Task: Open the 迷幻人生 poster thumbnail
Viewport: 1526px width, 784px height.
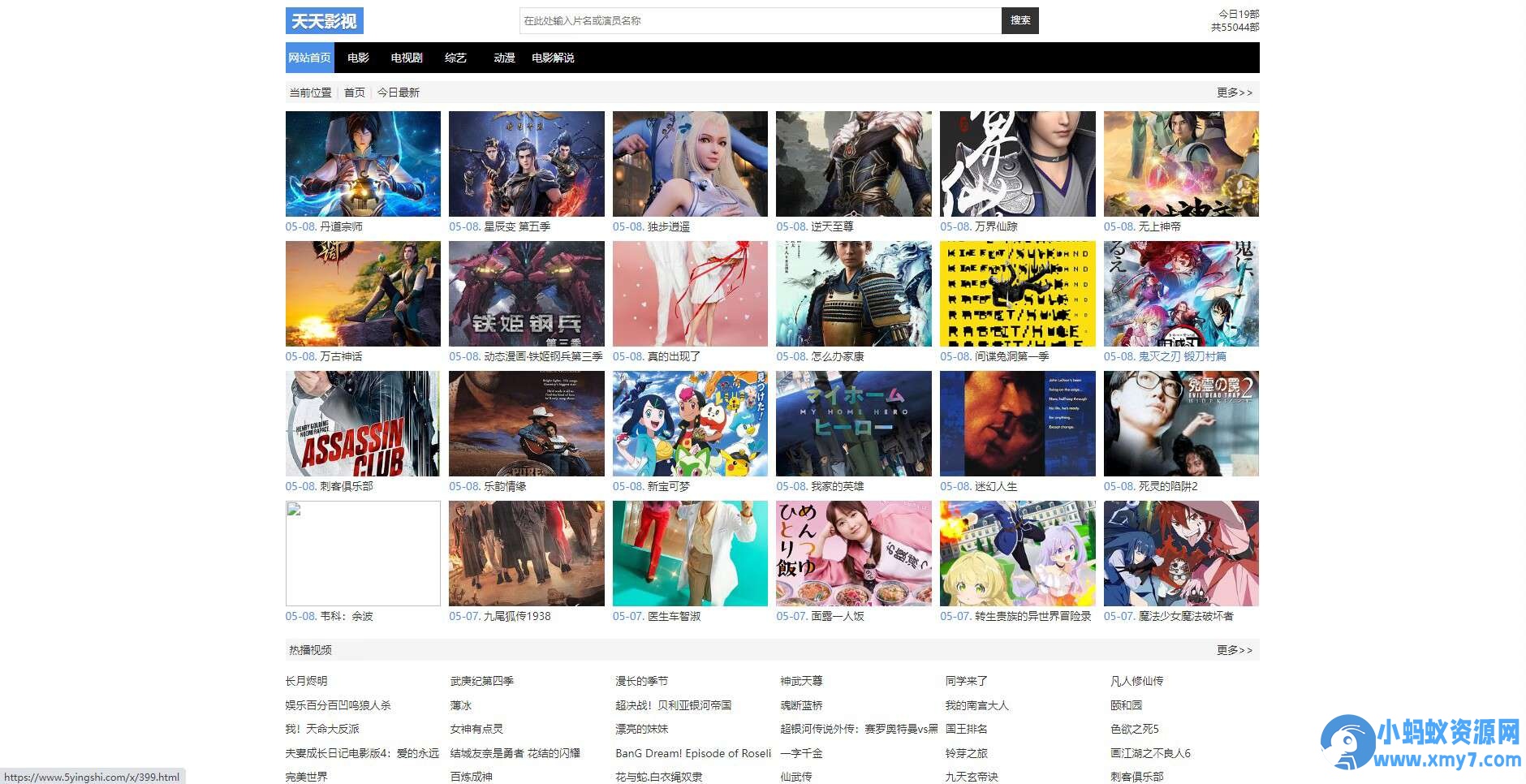Action: click(1018, 424)
